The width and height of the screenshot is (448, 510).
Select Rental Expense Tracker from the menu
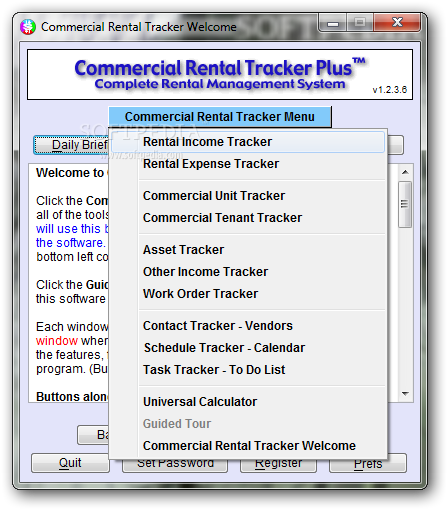pos(248,164)
